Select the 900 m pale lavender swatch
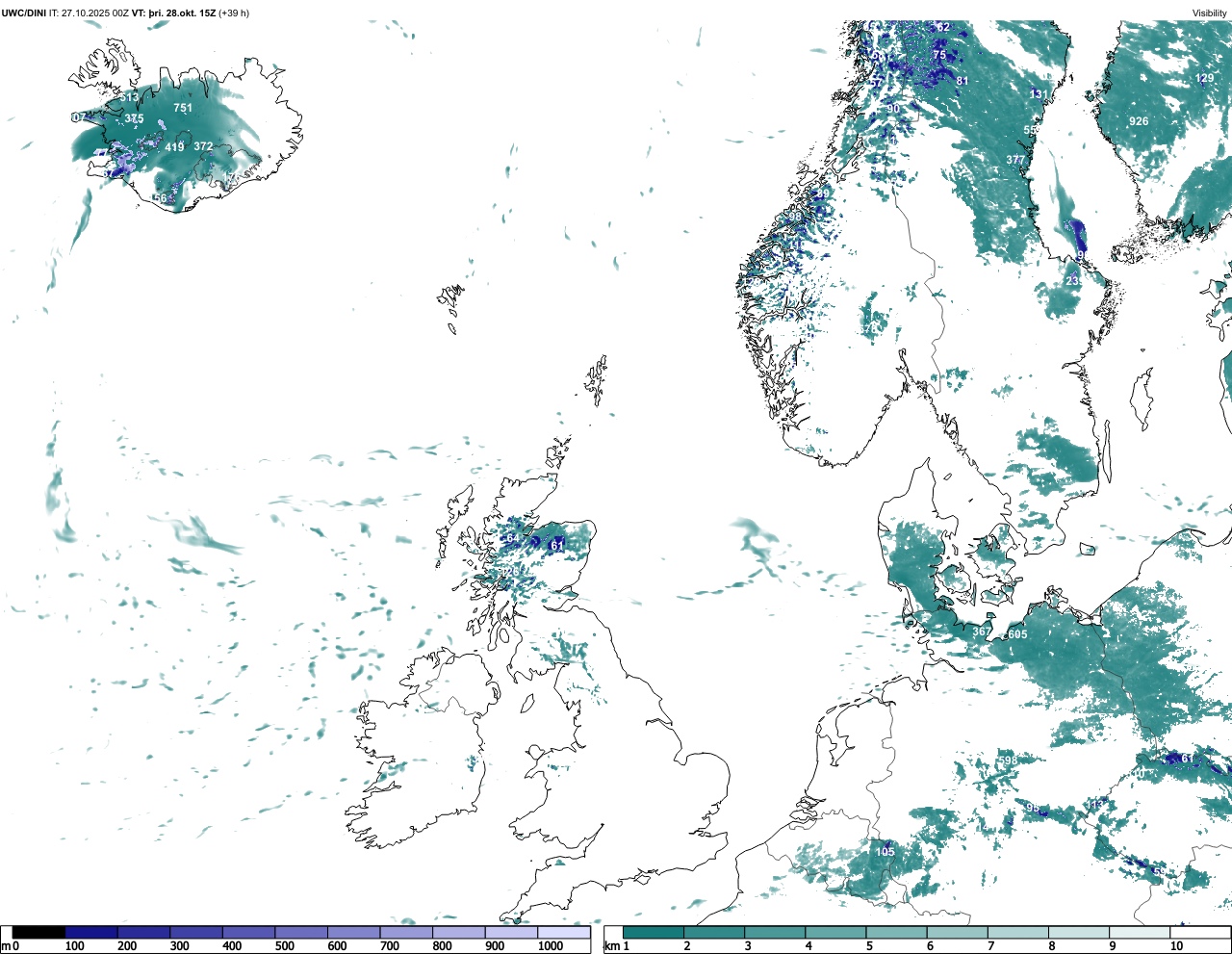 (x=511, y=932)
